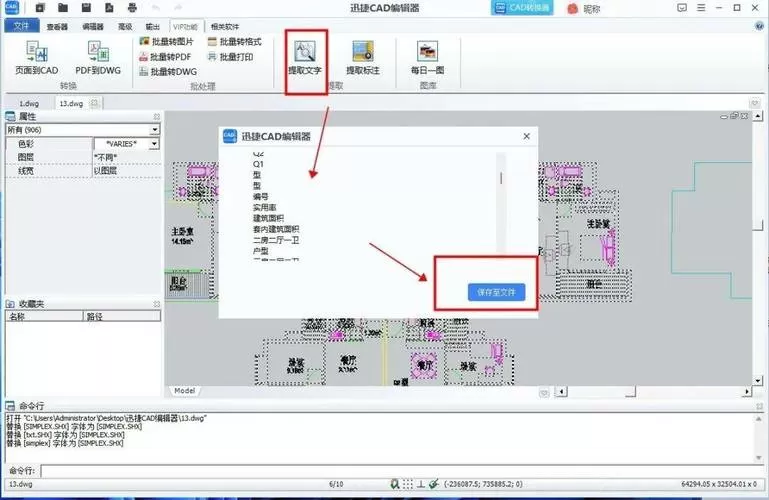Viewport: 769px width, 500px height.
Task: Close the 13.dwg tab with its X
Action: [95, 103]
